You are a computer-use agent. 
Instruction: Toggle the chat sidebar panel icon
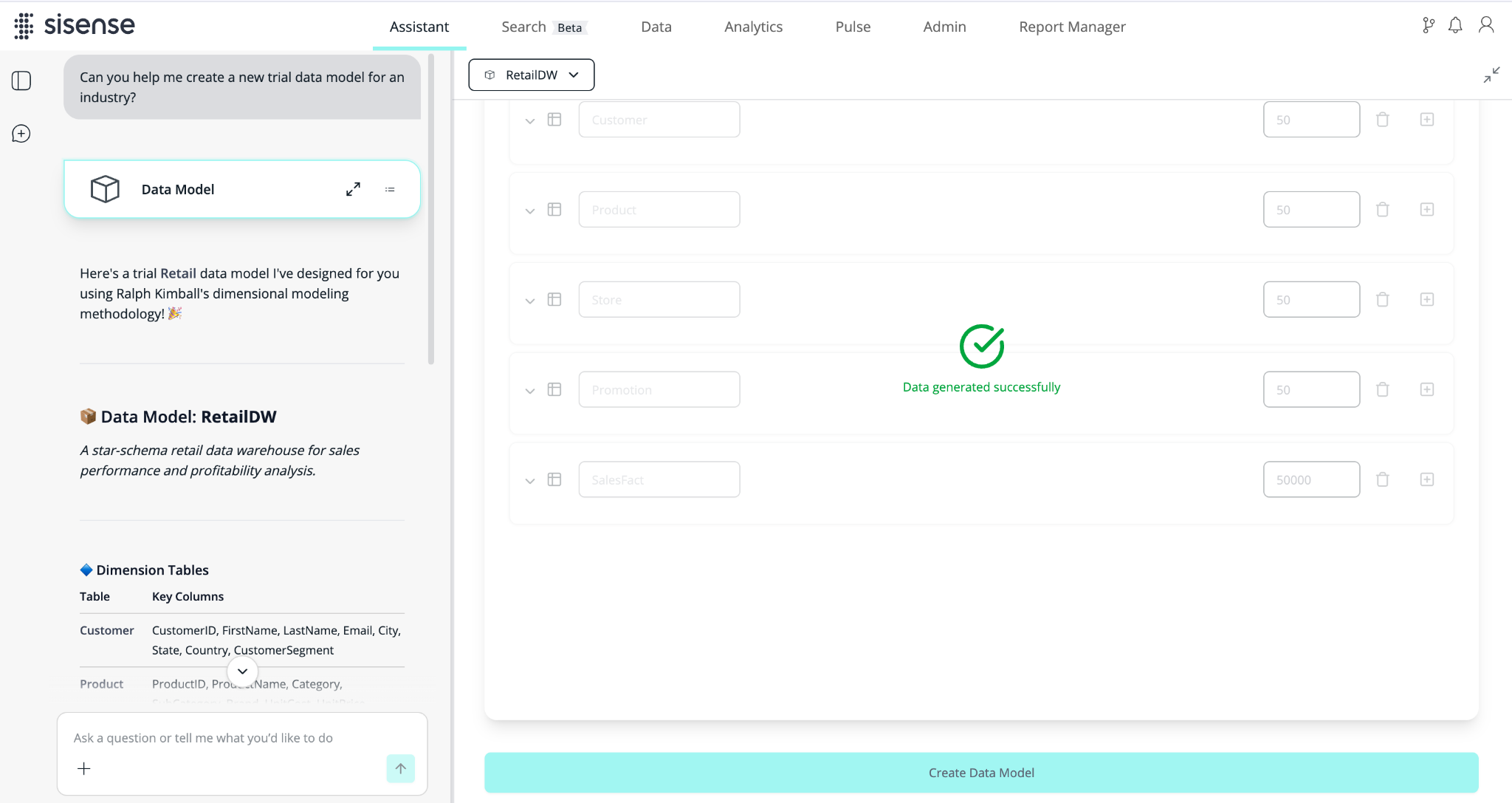click(21, 81)
